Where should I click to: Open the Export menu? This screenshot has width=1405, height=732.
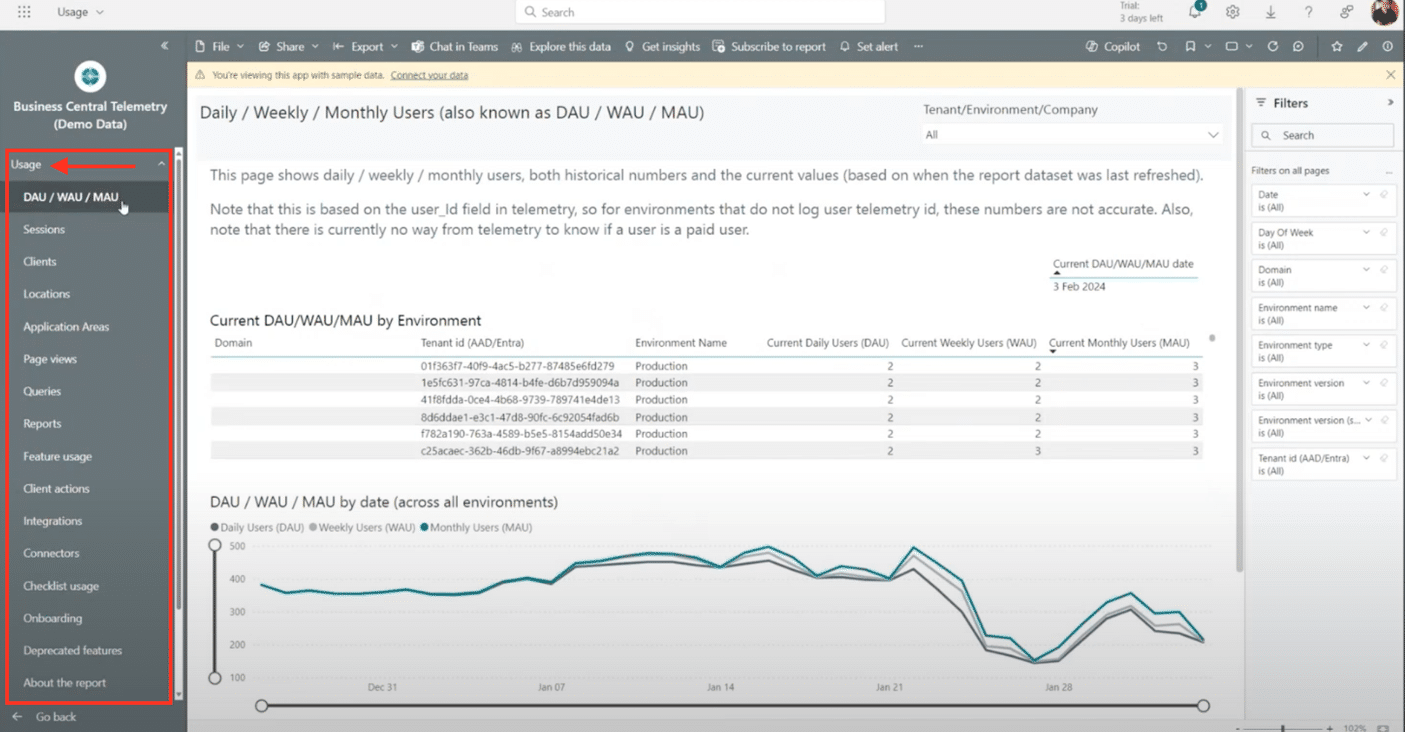pyautogui.click(x=365, y=46)
